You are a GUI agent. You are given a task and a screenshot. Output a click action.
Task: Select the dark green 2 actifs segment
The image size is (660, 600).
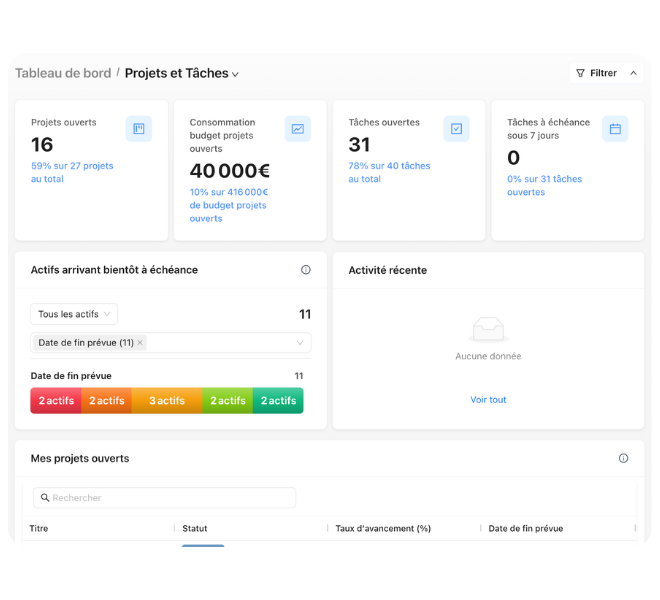click(x=278, y=400)
